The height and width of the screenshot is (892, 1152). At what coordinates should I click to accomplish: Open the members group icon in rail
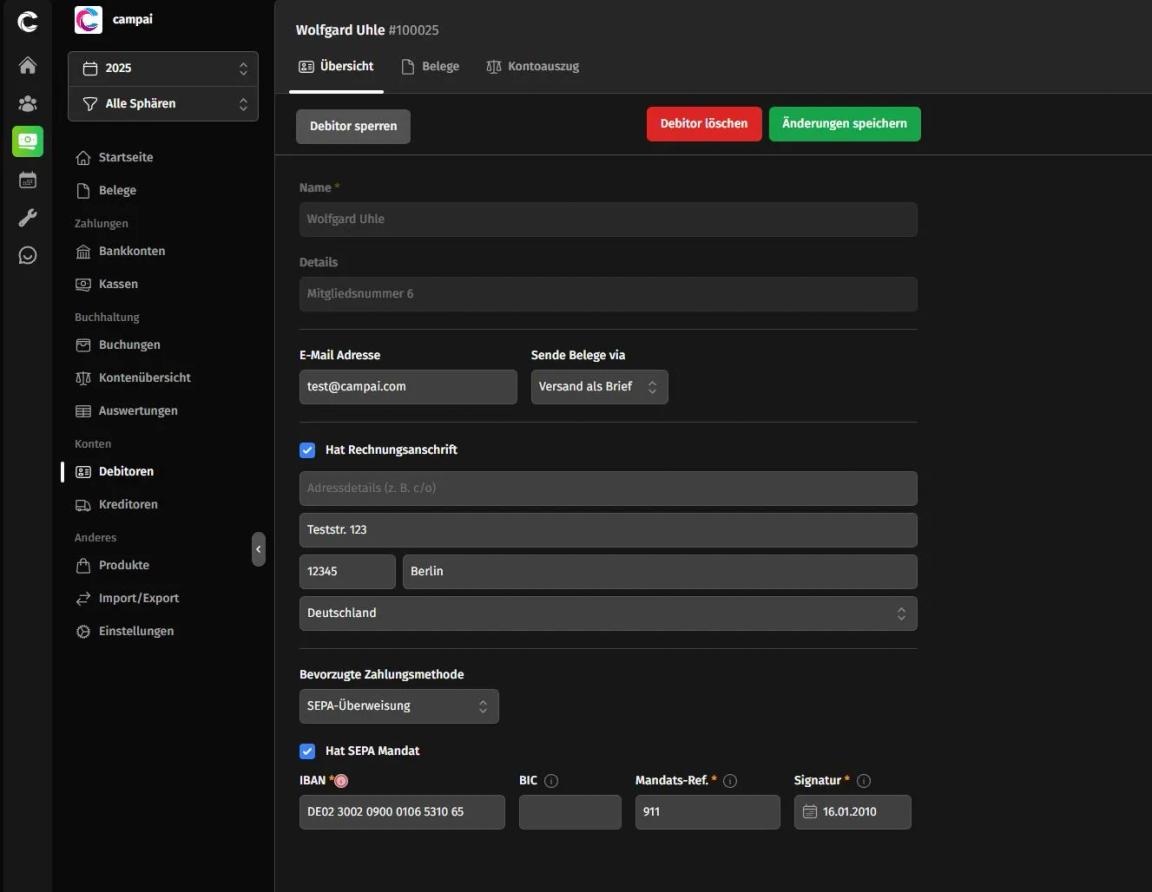[27, 104]
